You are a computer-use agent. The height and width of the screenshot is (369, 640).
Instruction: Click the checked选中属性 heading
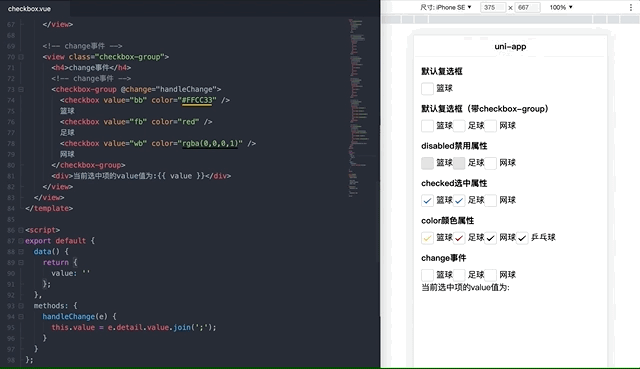454,183
